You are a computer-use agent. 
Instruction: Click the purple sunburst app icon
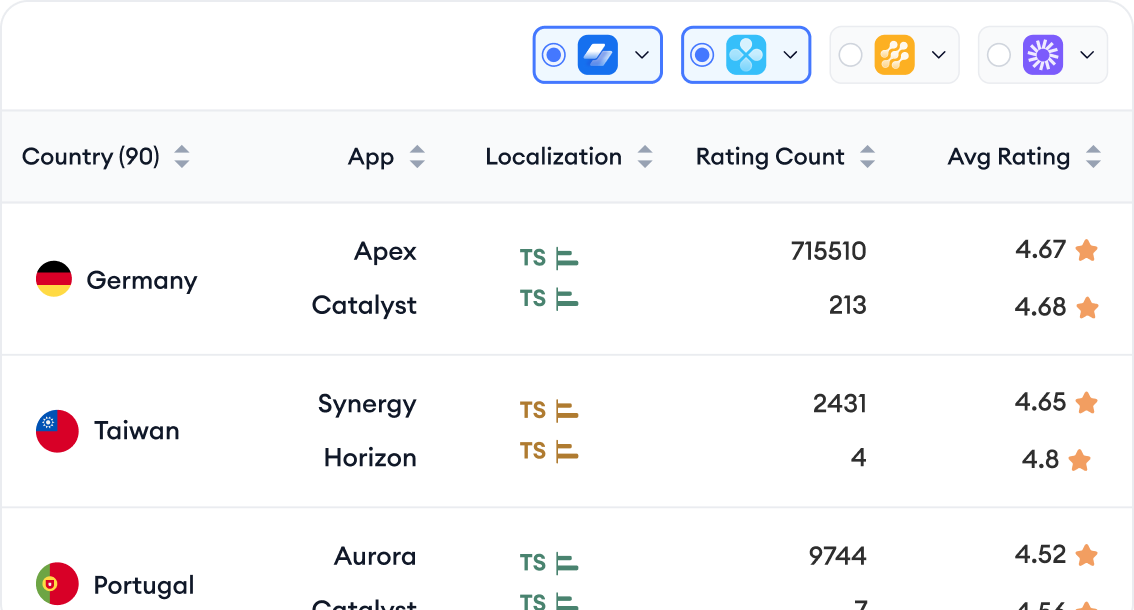(1043, 55)
